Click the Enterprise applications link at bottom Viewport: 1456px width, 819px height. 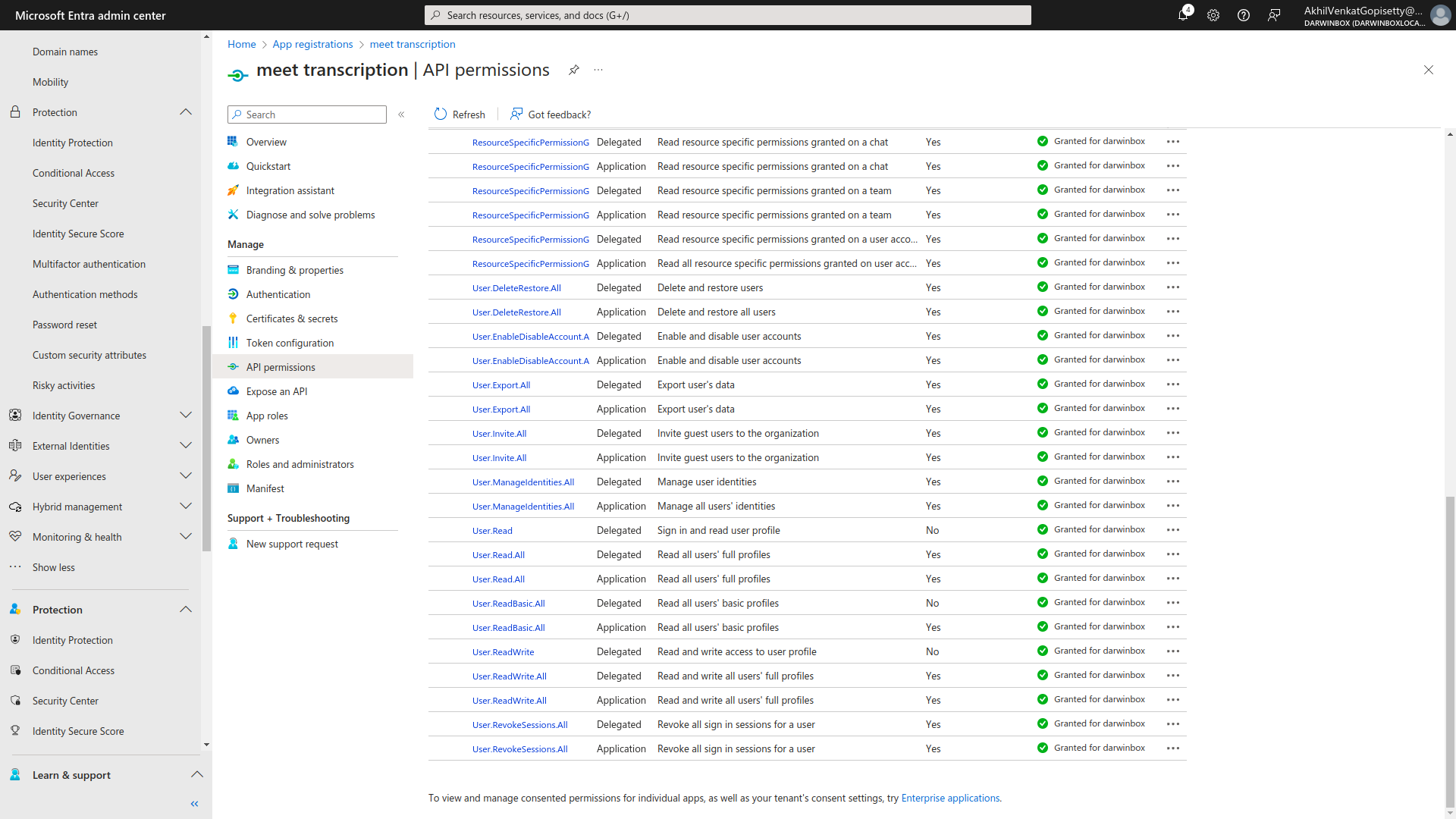tap(951, 797)
